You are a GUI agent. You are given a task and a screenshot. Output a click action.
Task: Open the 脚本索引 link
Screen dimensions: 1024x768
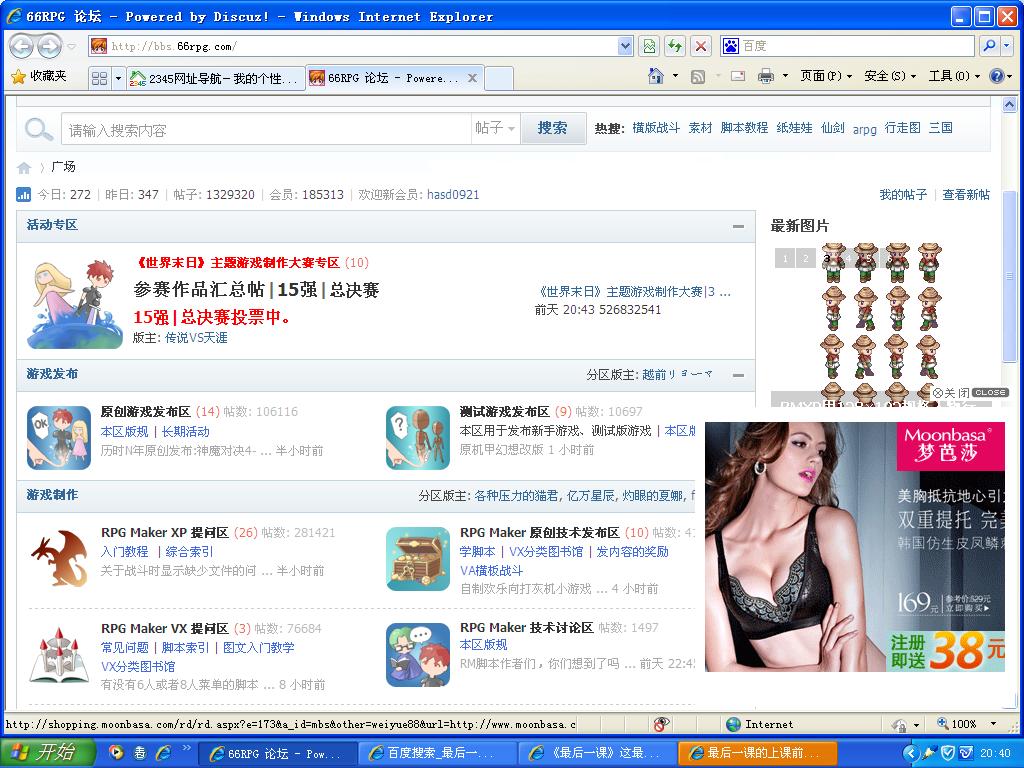point(185,648)
